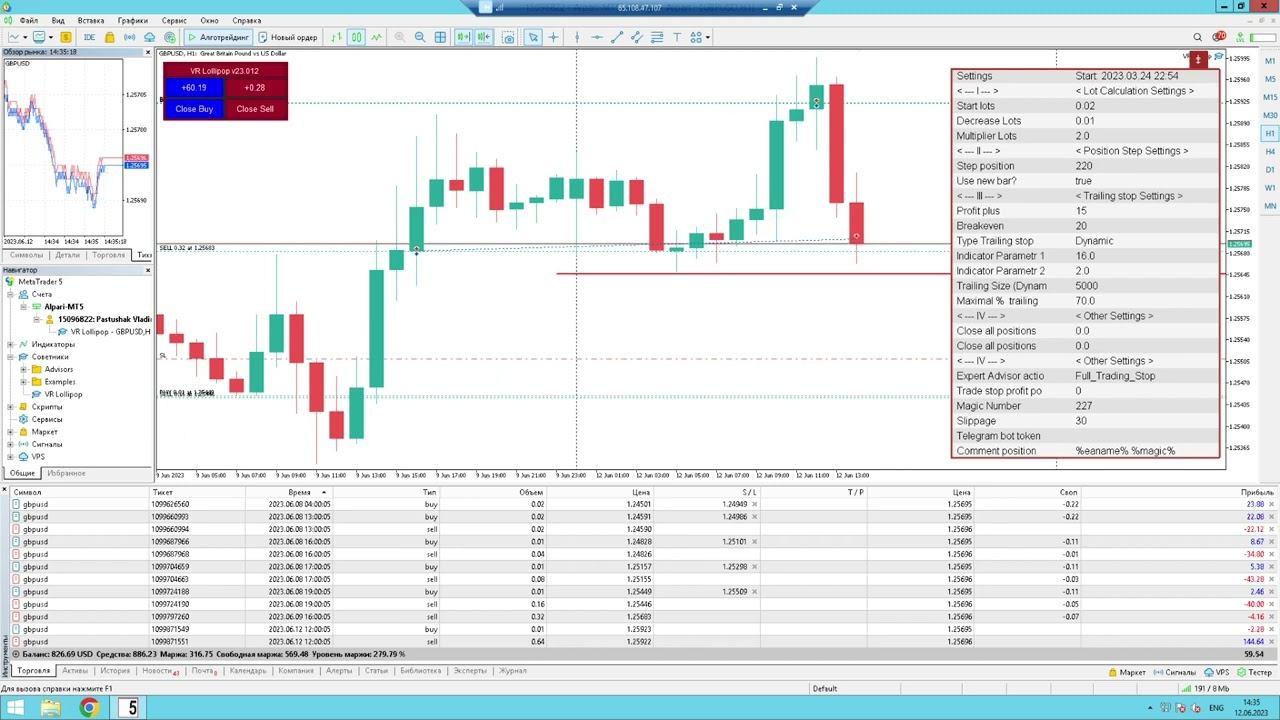Switch chart to bar chart view
Screen dimensions: 1280x720
coord(337,37)
